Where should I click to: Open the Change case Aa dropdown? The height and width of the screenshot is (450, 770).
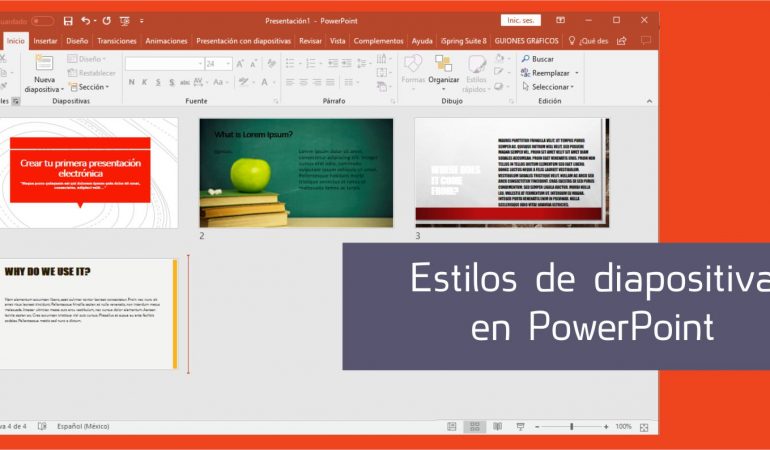click(220, 82)
